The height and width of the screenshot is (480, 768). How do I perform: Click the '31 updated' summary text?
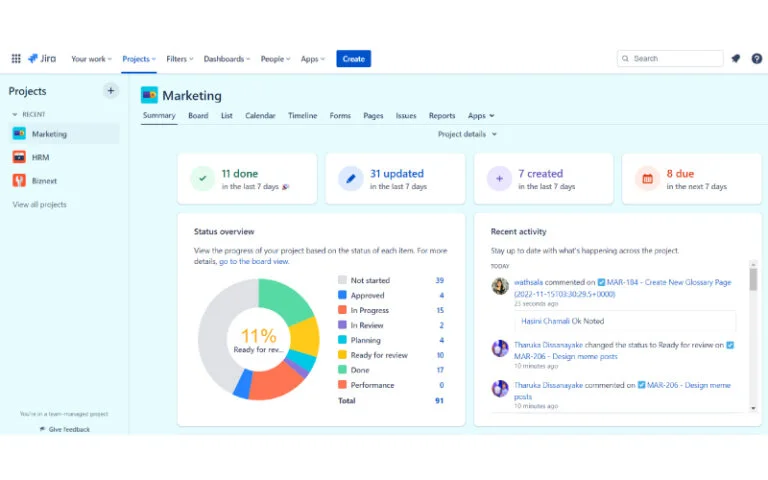pos(397,174)
